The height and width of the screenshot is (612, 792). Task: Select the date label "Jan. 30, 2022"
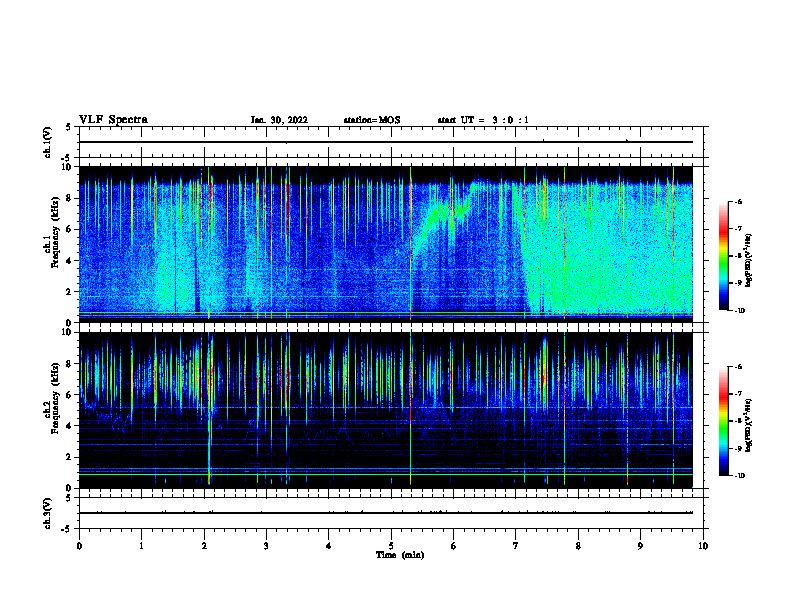tap(279, 120)
